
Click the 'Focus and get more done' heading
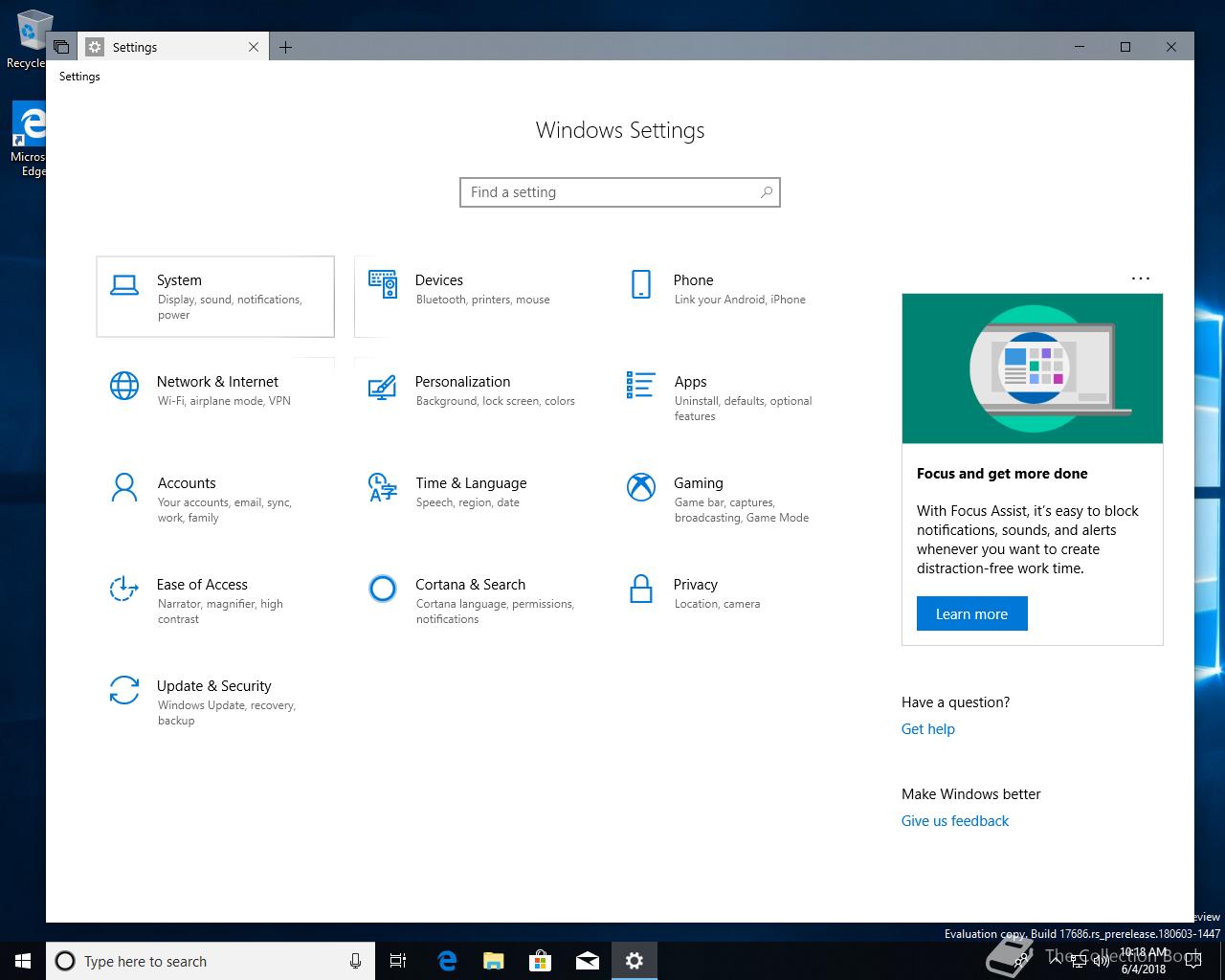pyautogui.click(x=1002, y=474)
